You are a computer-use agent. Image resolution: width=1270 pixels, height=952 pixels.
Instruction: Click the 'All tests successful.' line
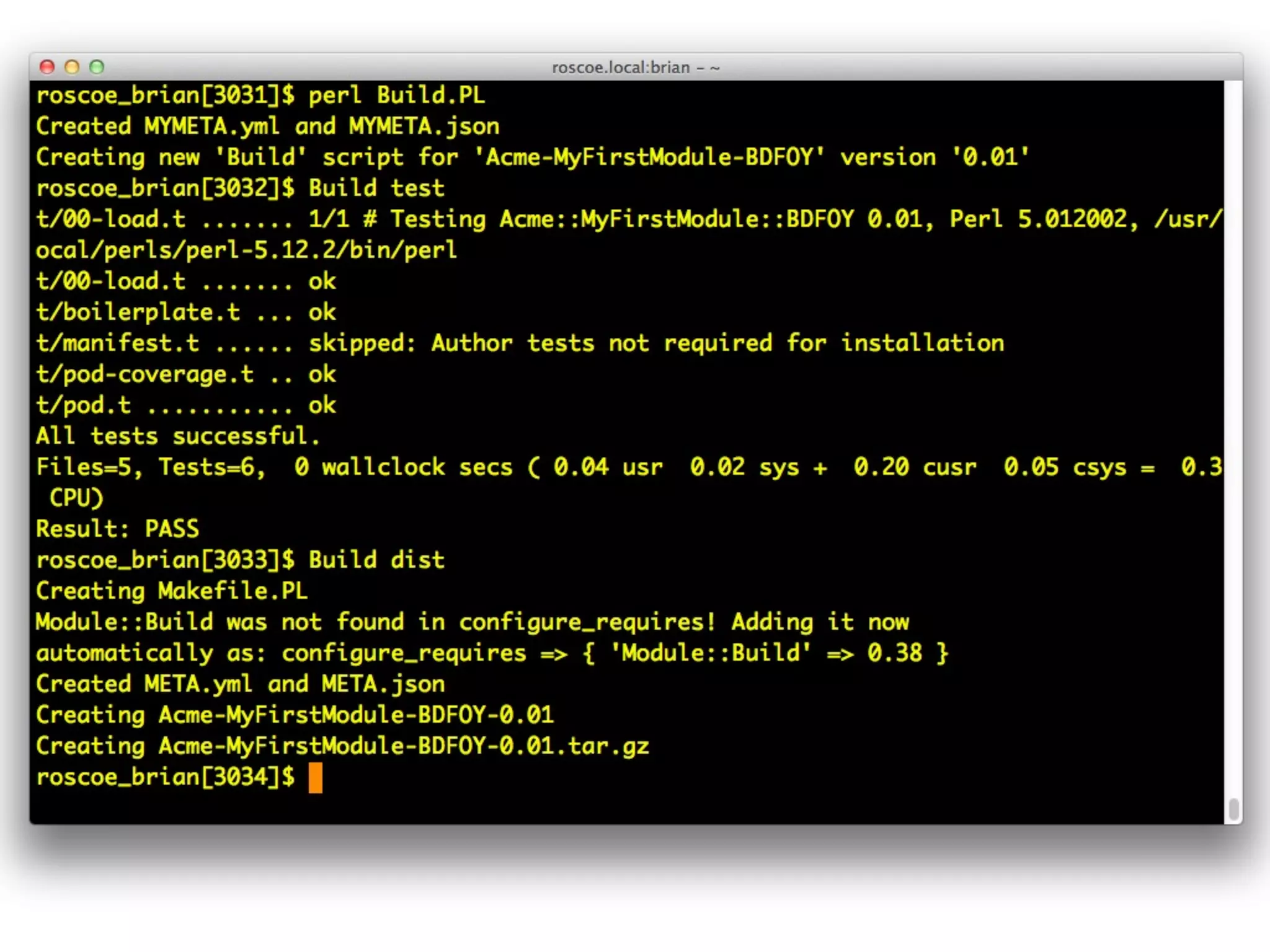coord(178,436)
